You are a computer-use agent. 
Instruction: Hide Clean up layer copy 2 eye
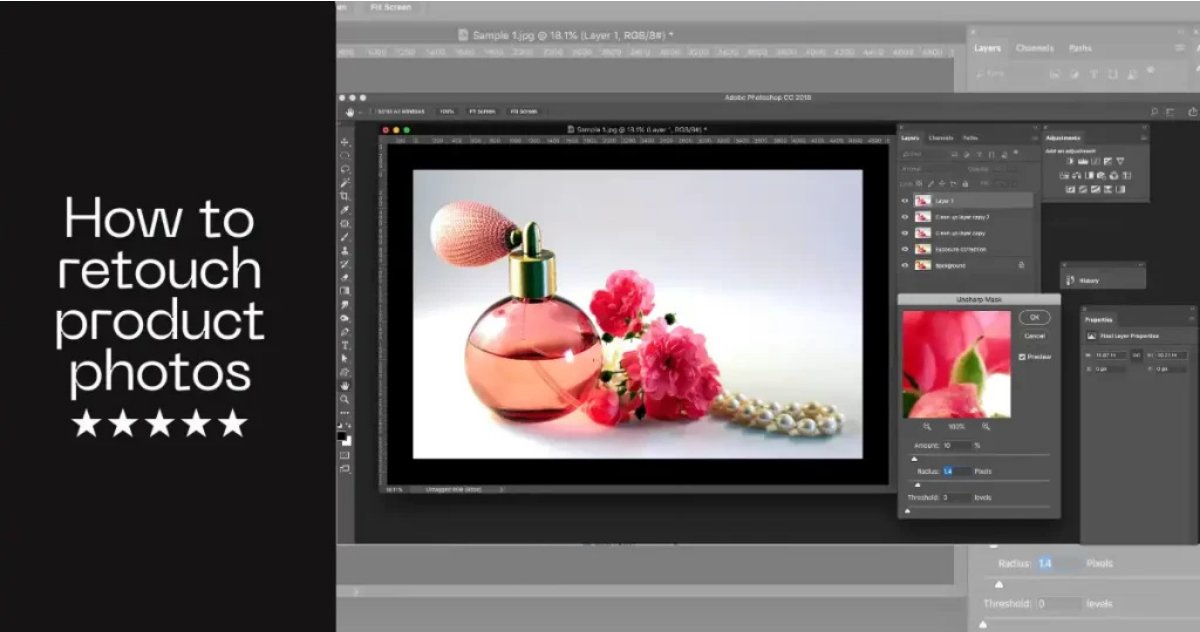pos(905,216)
